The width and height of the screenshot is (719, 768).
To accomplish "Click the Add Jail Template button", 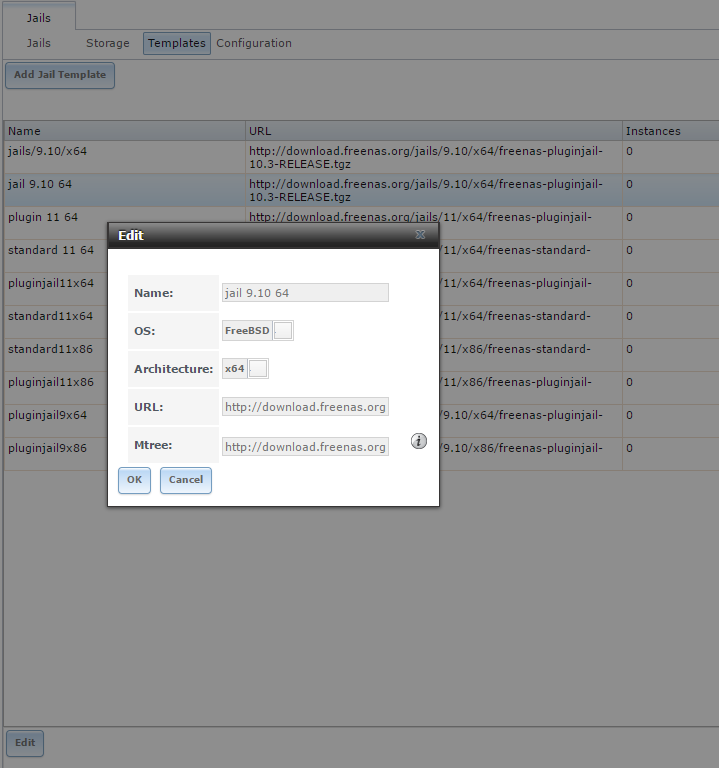I will pyautogui.click(x=60, y=75).
